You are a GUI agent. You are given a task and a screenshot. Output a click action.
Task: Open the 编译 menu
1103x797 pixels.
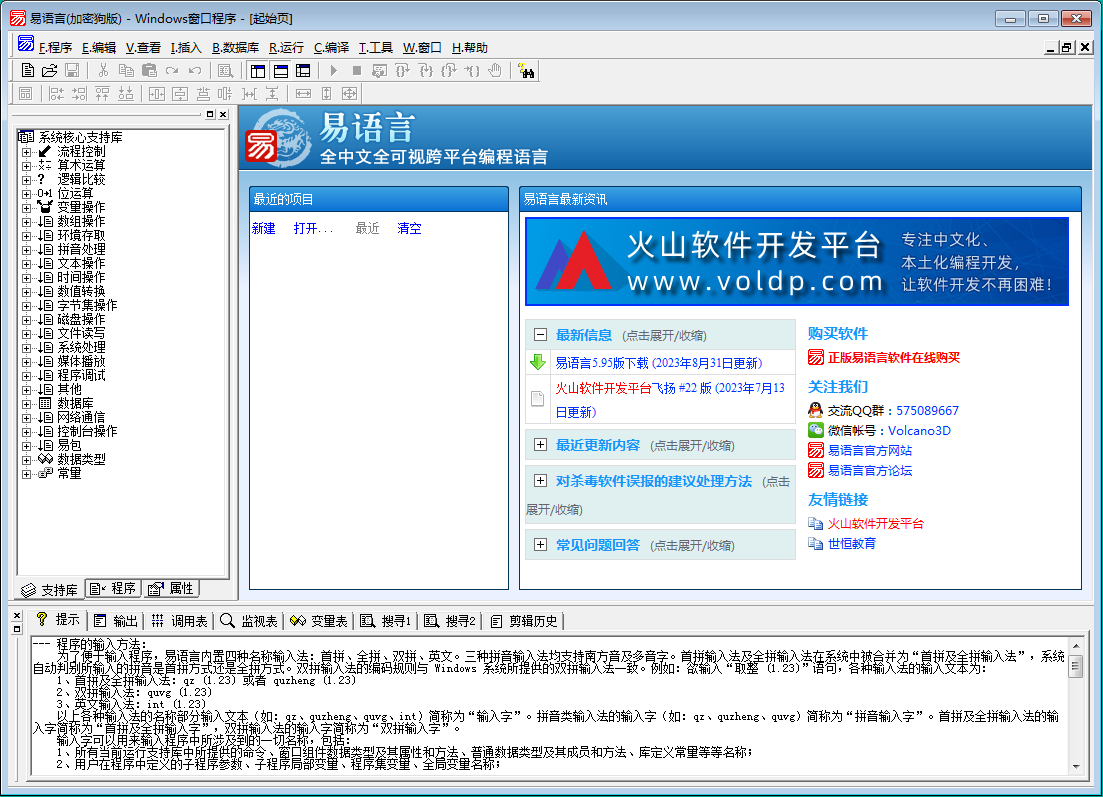click(x=331, y=47)
